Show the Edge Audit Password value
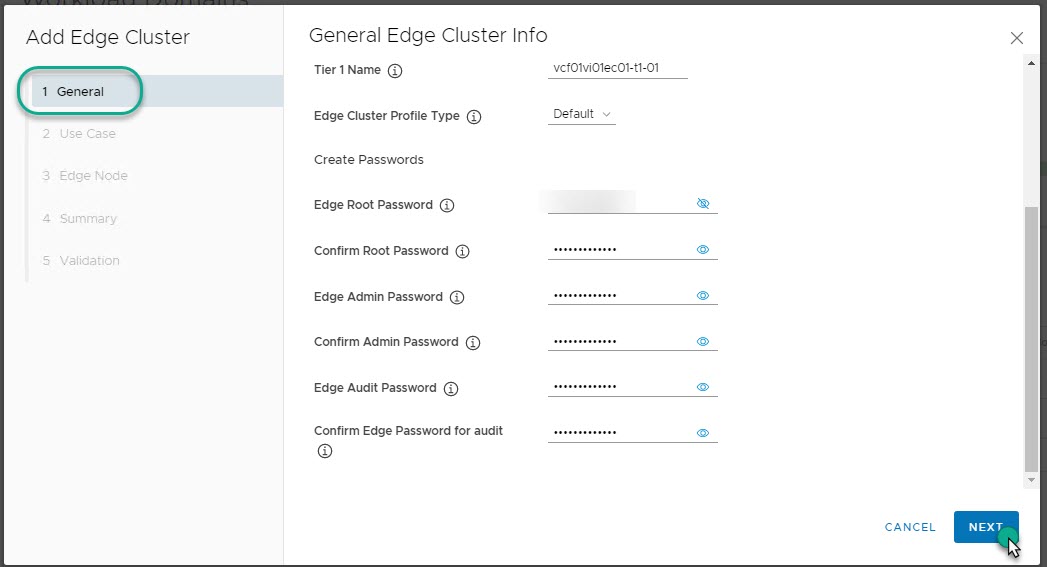Viewport: 1047px width, 567px height. click(702, 387)
